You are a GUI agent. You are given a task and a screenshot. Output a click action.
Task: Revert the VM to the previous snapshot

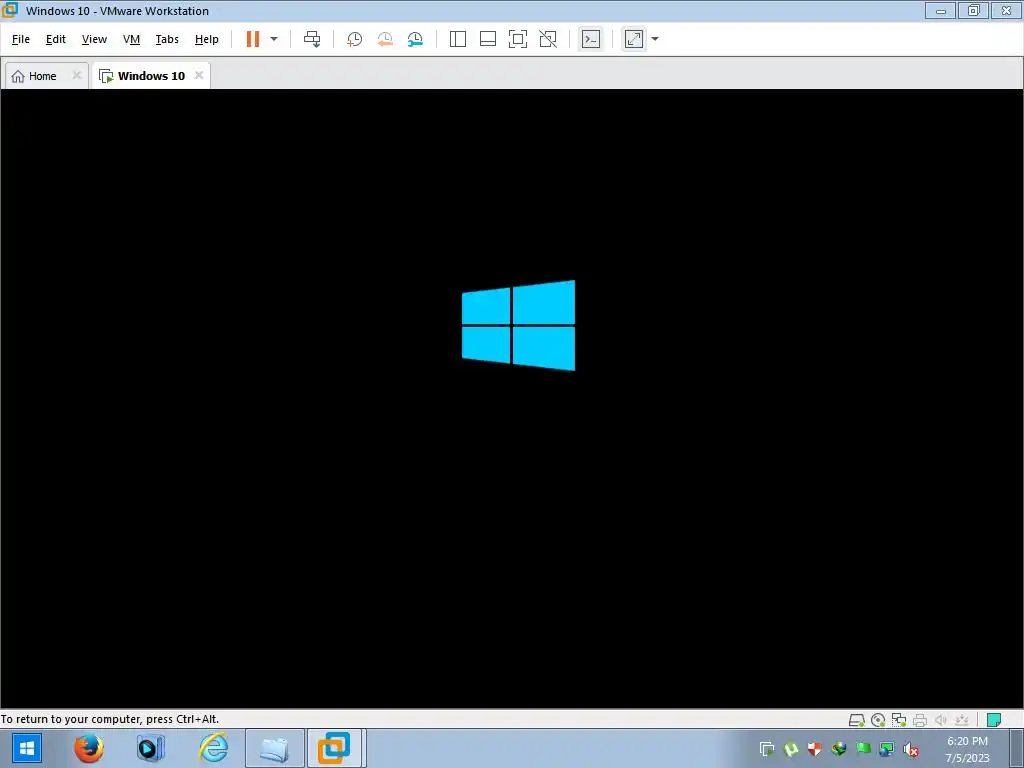385,39
